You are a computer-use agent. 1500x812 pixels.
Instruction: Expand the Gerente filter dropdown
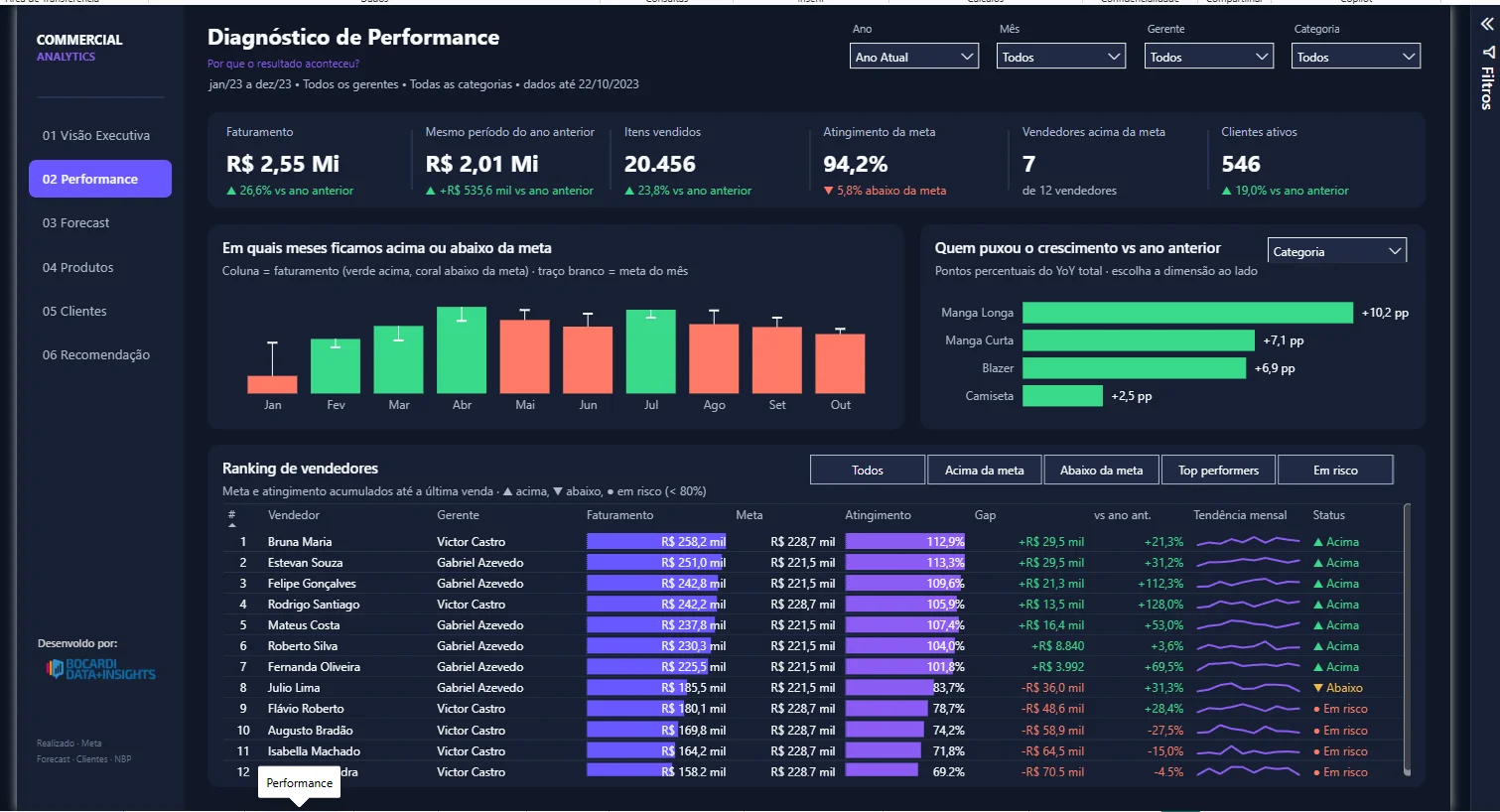click(1209, 57)
